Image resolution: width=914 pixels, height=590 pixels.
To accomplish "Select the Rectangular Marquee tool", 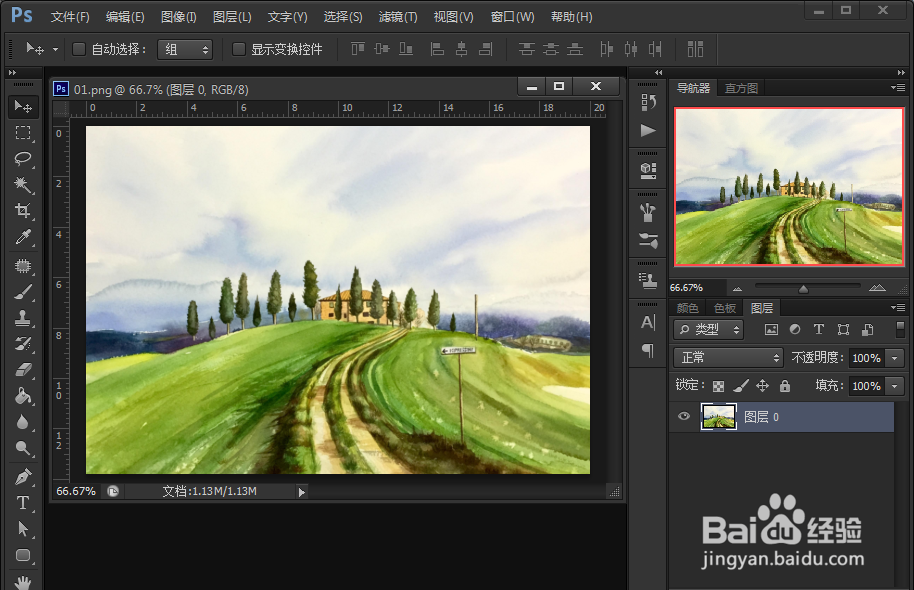I will pos(23,133).
